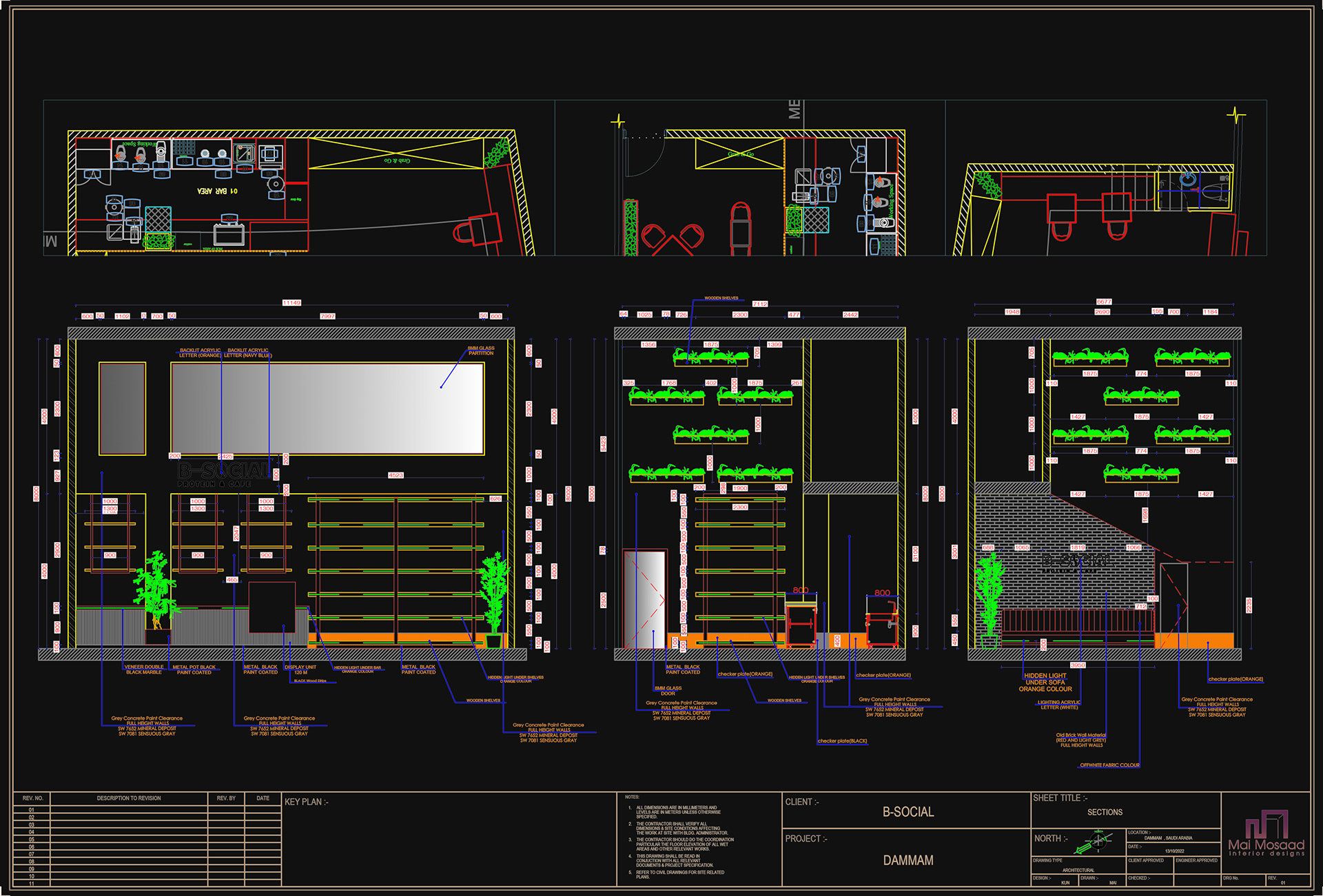Select the 1102 dimension value
The width and height of the screenshot is (1323, 896).
[122, 316]
